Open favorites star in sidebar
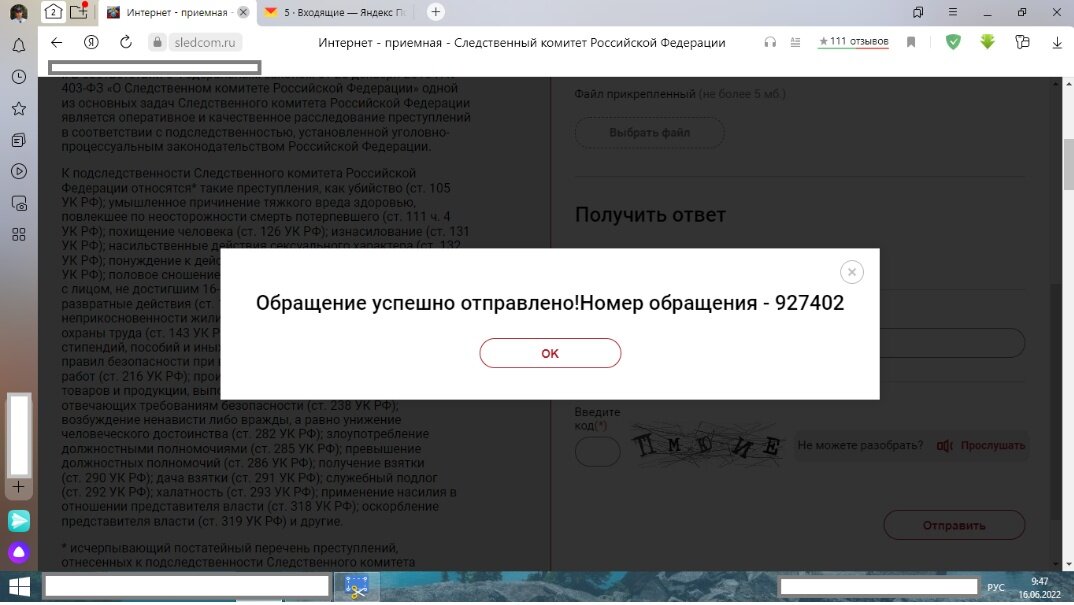This screenshot has width=1074, height=605. click(19, 108)
